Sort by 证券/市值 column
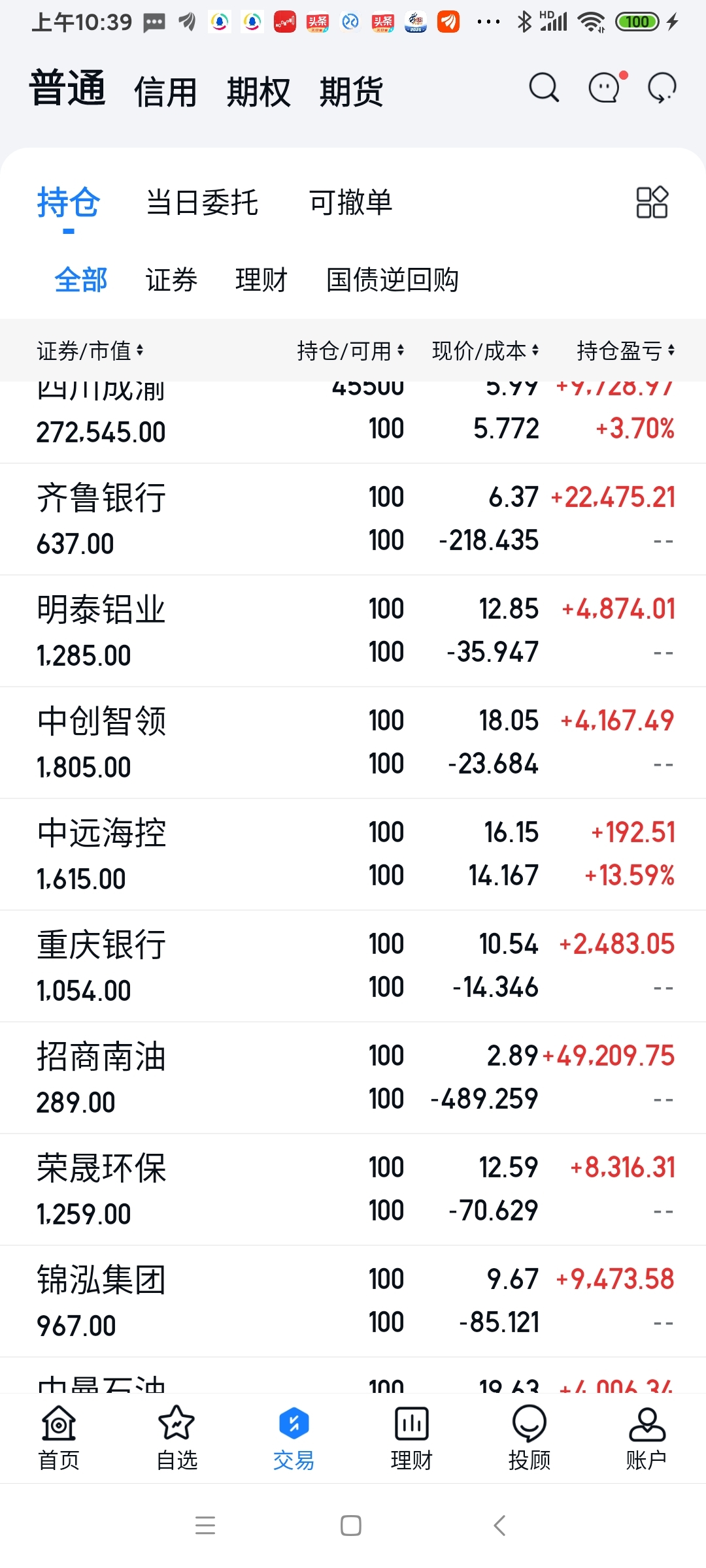706x1568 pixels. pos(90,351)
